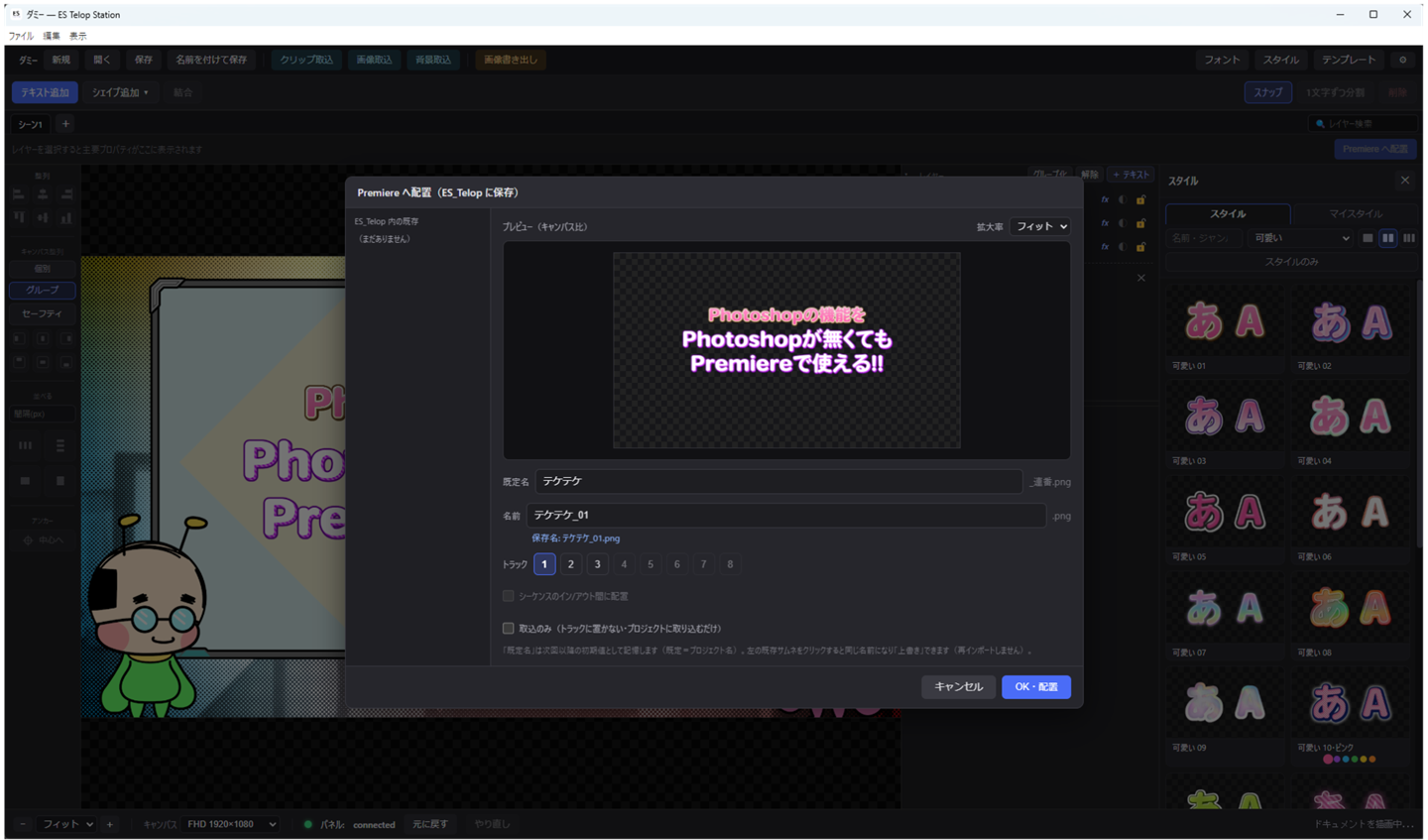The height and width of the screenshot is (840, 1428).
Task: Switch style grid to two-column view
Action: click(x=1388, y=238)
